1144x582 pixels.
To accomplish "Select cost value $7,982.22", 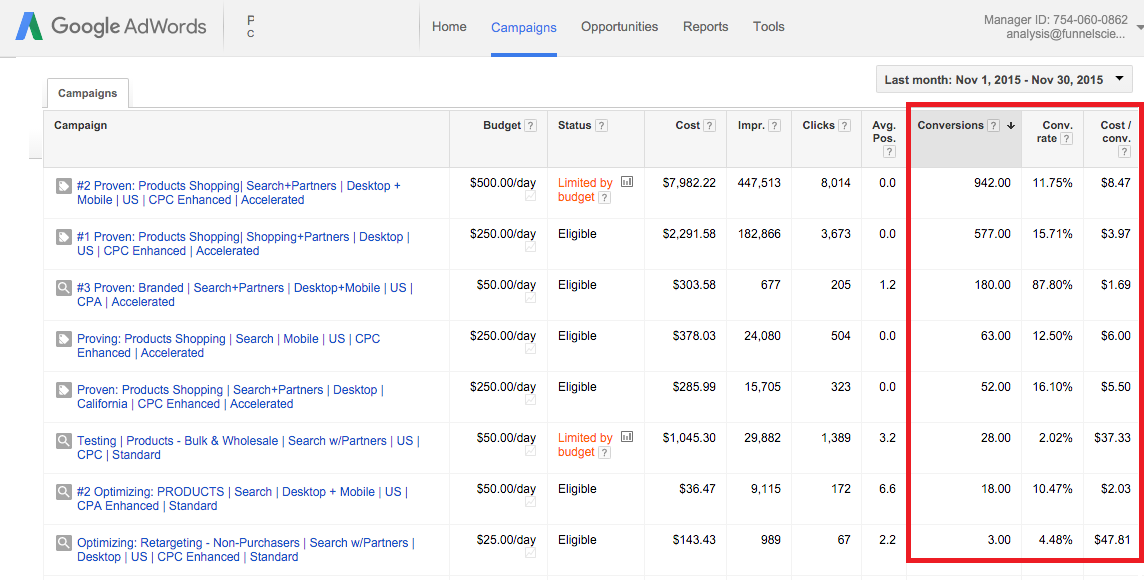I will [689, 183].
